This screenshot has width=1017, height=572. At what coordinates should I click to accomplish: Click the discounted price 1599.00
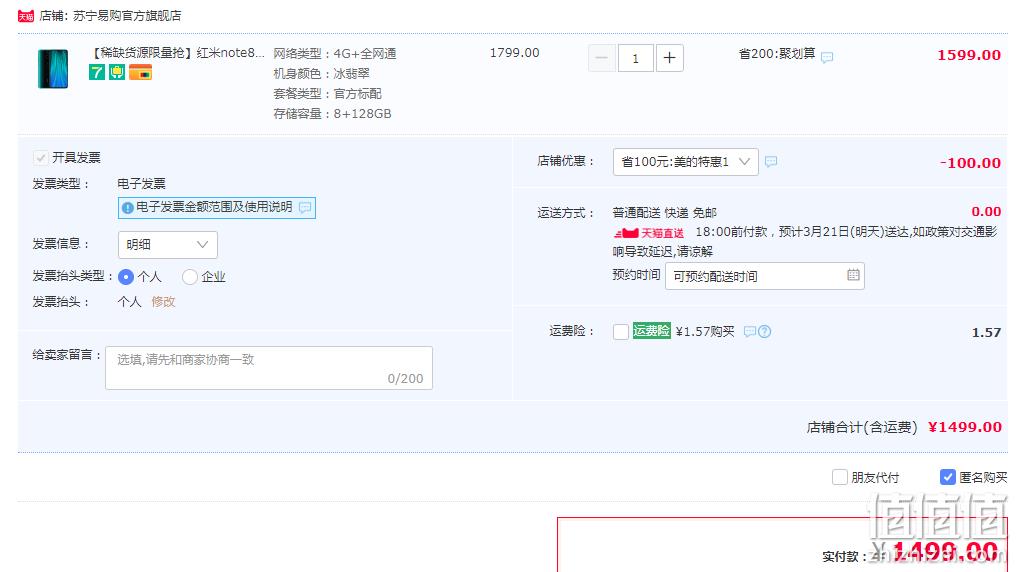coord(969,55)
